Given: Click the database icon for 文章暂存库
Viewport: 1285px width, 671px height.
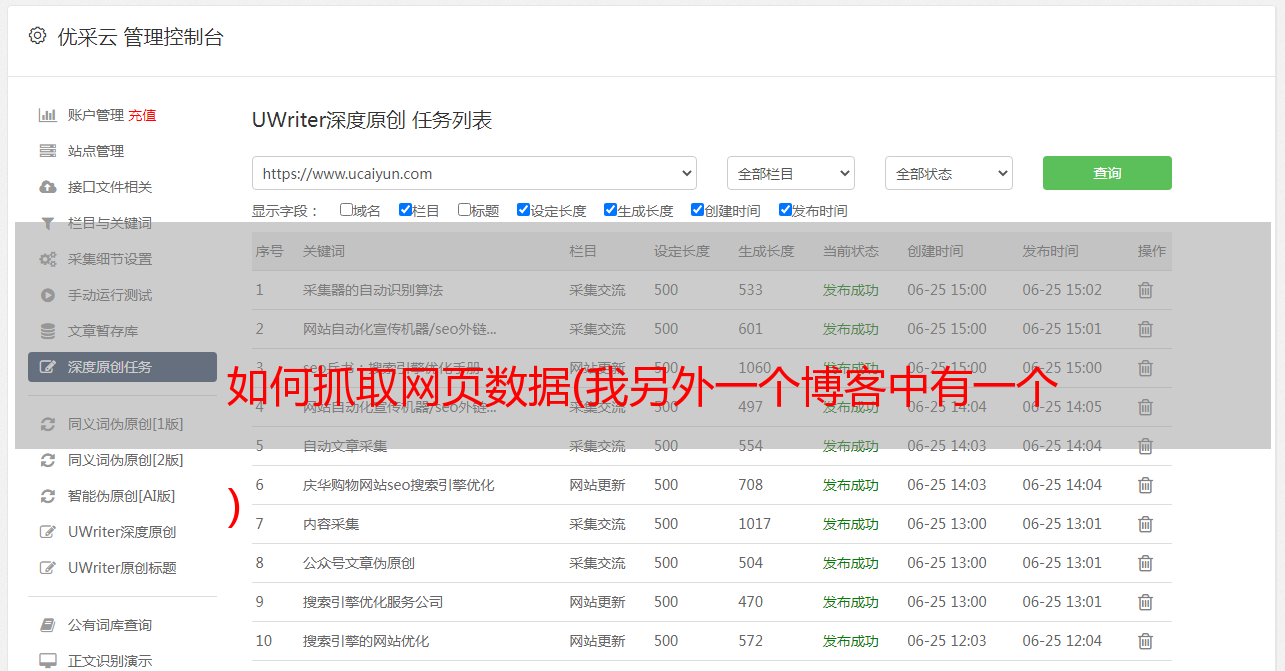Looking at the screenshot, I should (47, 331).
